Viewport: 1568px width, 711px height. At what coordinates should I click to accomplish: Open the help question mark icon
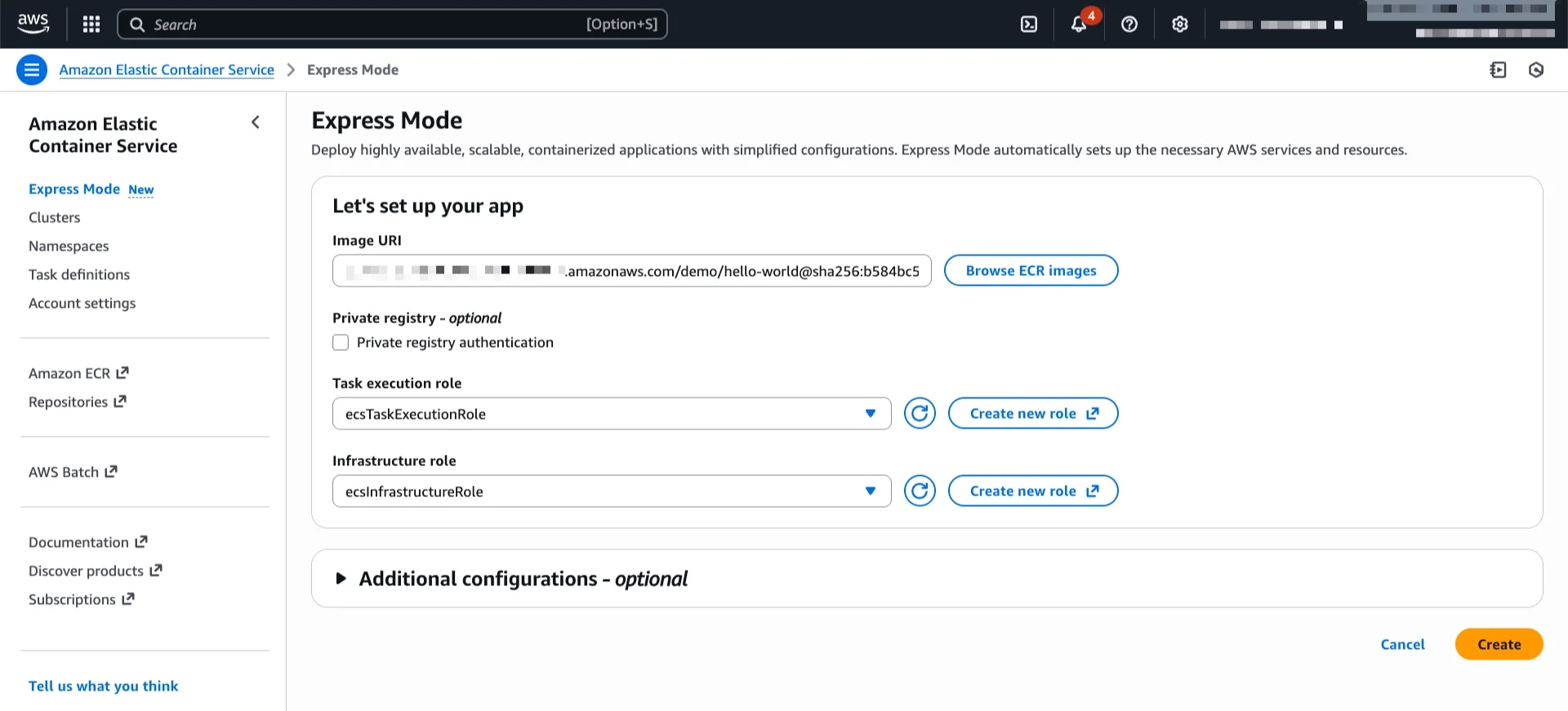click(x=1129, y=24)
